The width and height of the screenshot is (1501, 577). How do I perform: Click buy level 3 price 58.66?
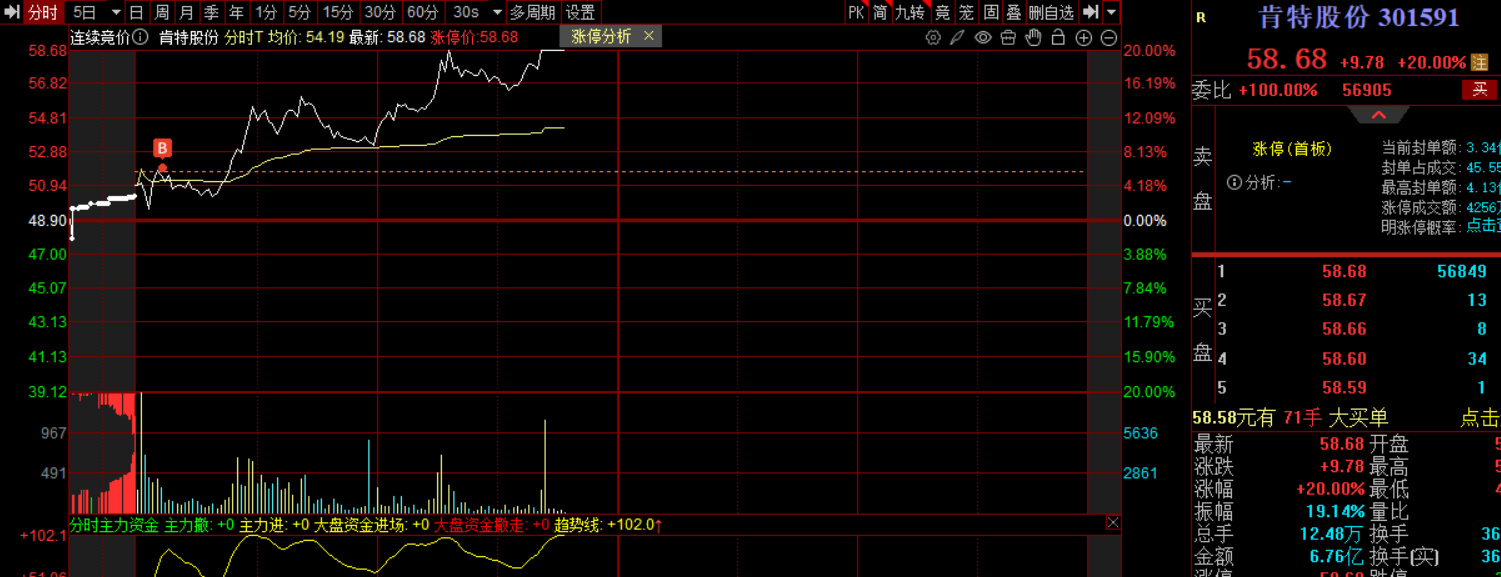point(1344,329)
